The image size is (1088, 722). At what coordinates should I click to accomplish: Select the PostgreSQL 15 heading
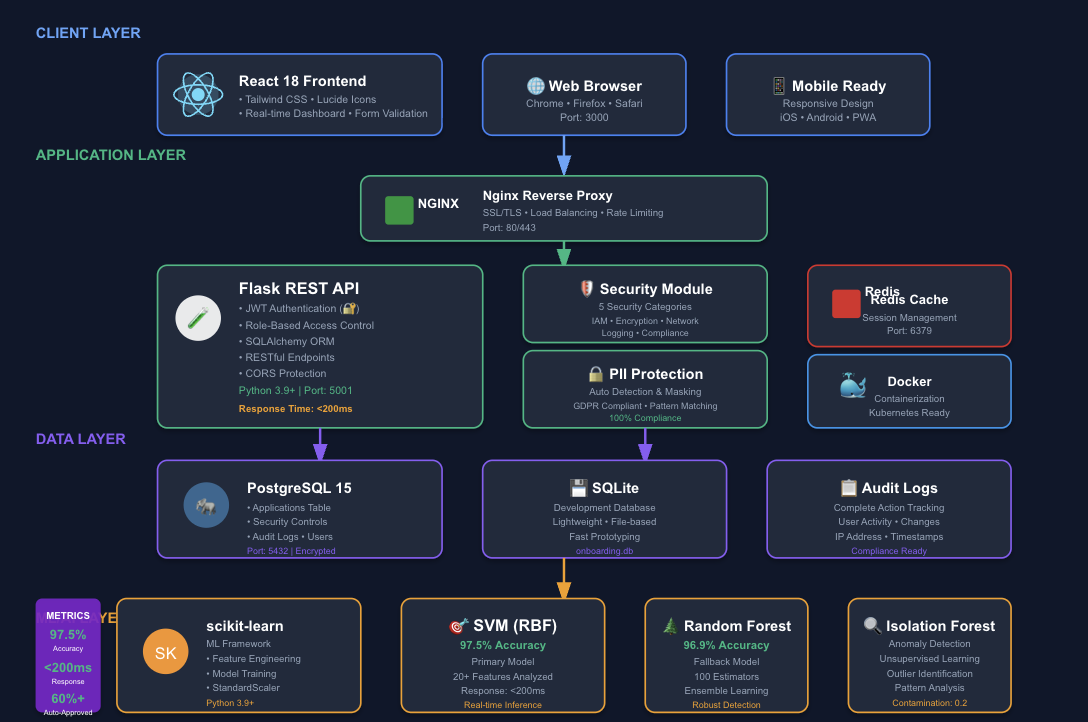coord(299,488)
